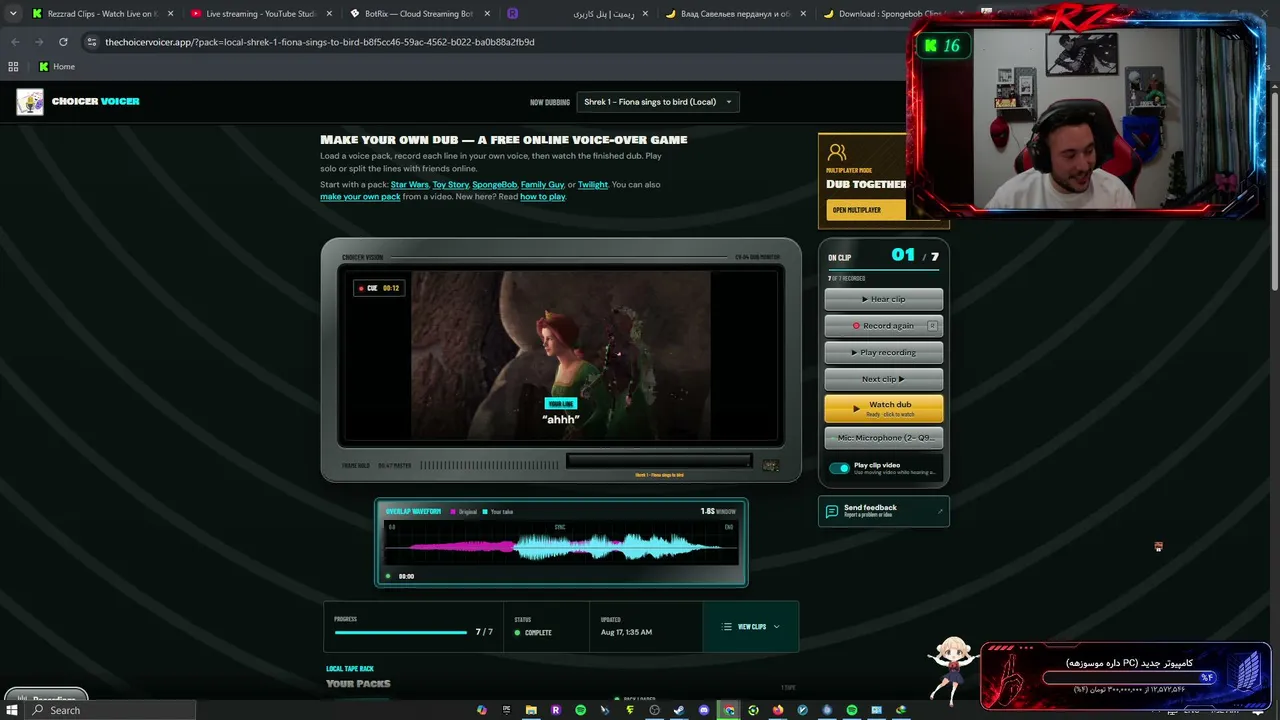Click the Send feedback chat icon
The height and width of the screenshot is (720, 1280).
point(831,511)
